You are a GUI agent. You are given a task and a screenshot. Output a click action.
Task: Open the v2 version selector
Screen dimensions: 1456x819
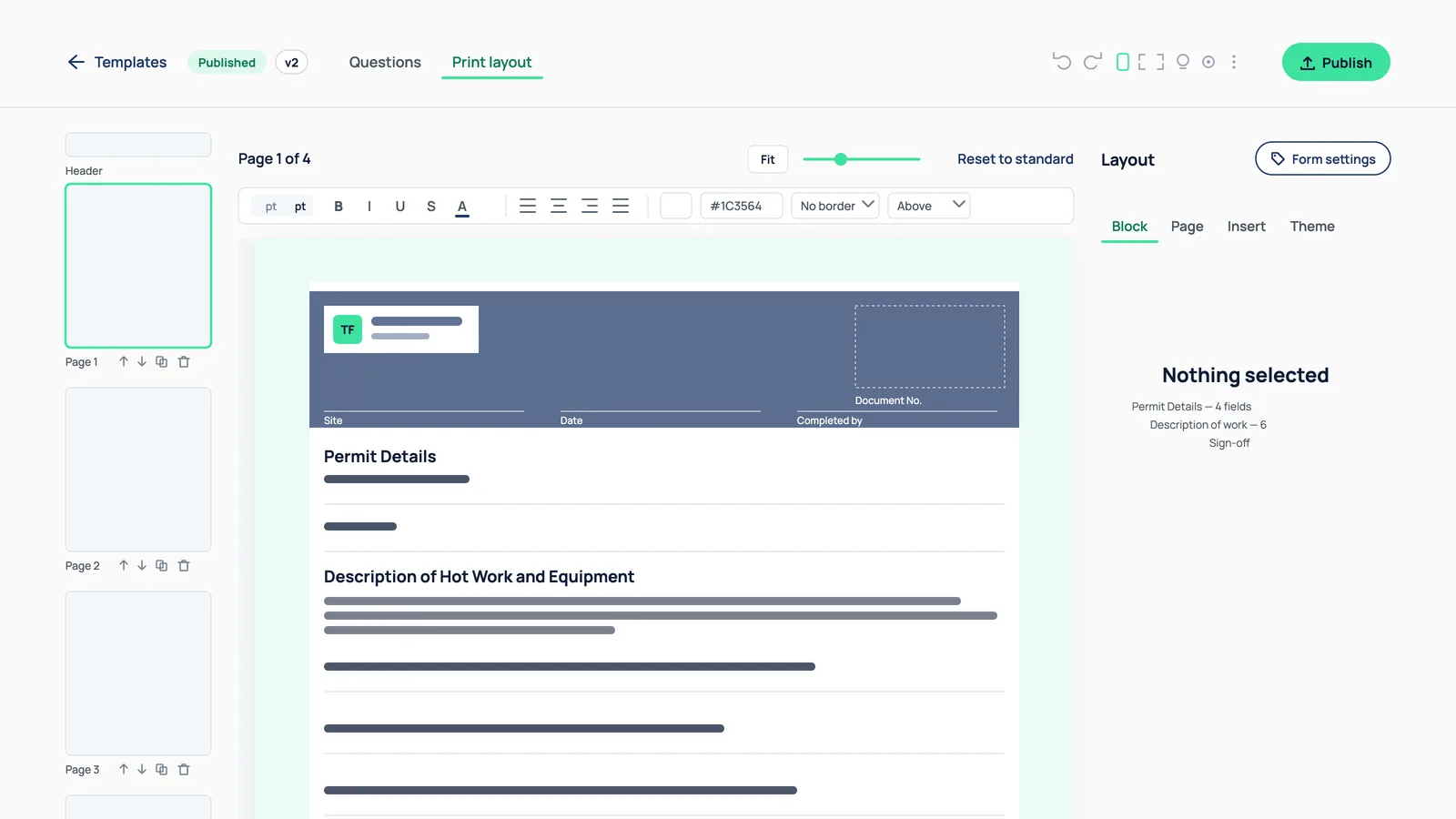pos(291,62)
